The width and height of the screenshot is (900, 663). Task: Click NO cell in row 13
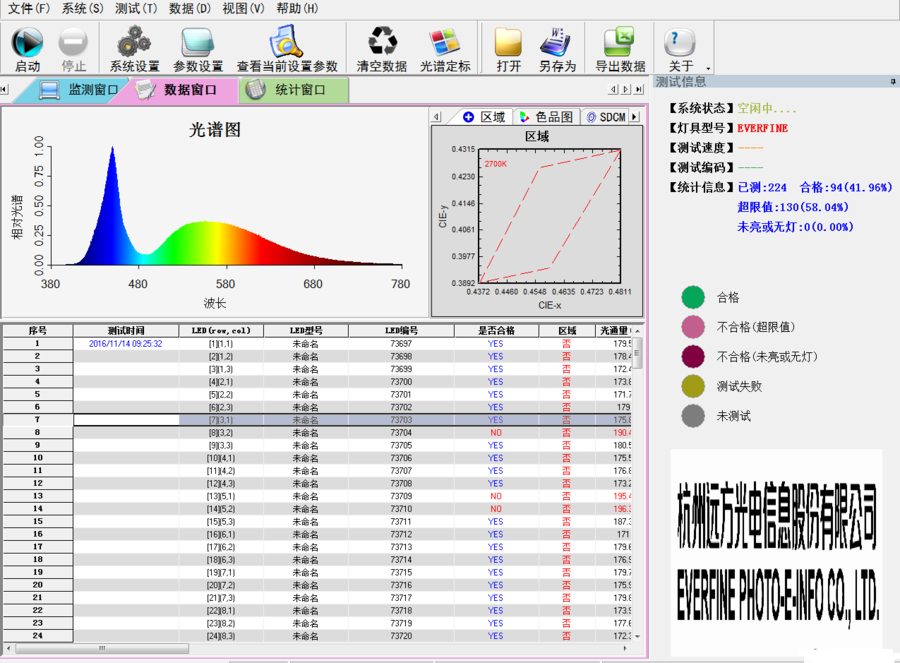(x=496, y=496)
